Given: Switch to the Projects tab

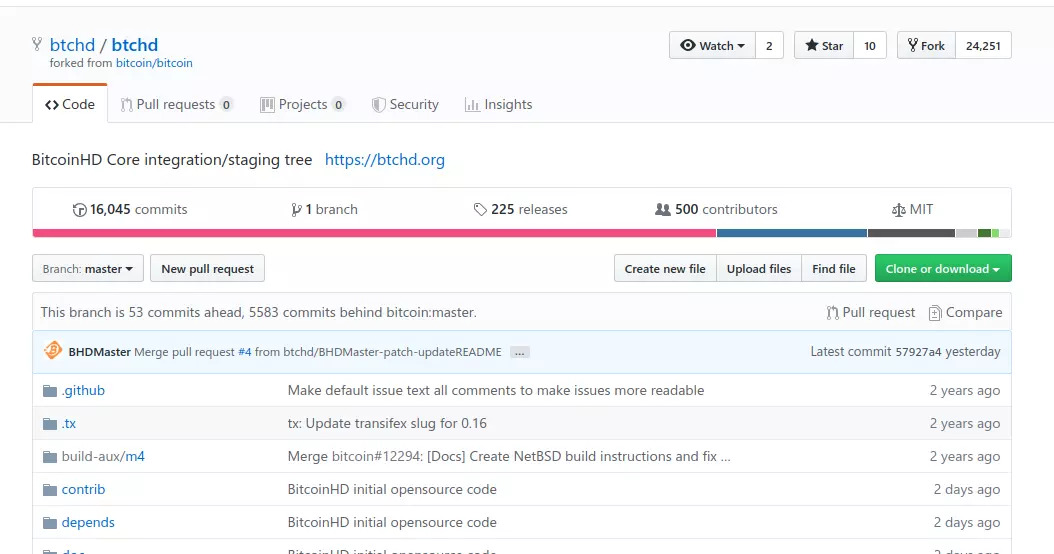Looking at the screenshot, I should pos(302,104).
